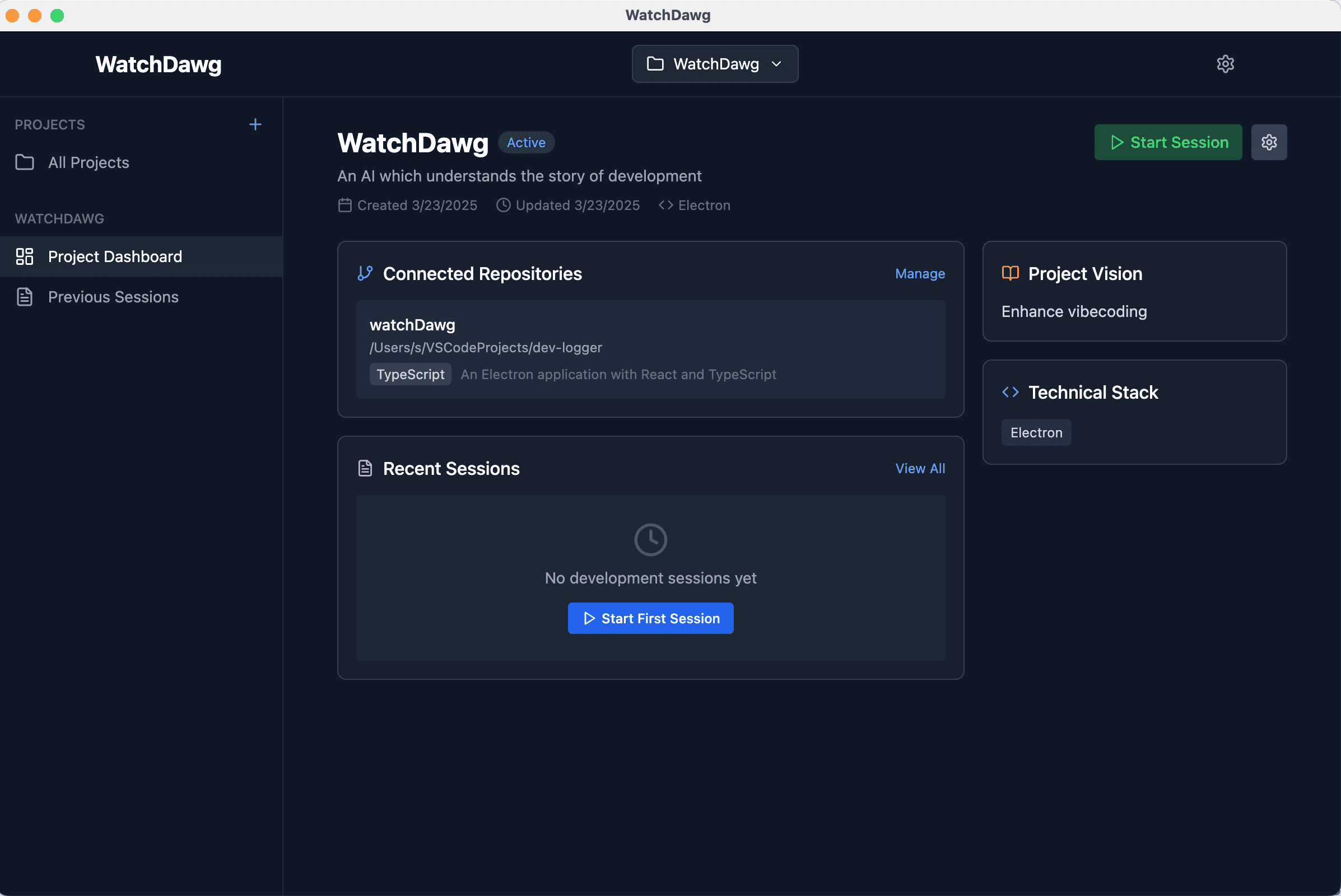The height and width of the screenshot is (896, 1341).
Task: Click Start First Session button
Action: 650,618
